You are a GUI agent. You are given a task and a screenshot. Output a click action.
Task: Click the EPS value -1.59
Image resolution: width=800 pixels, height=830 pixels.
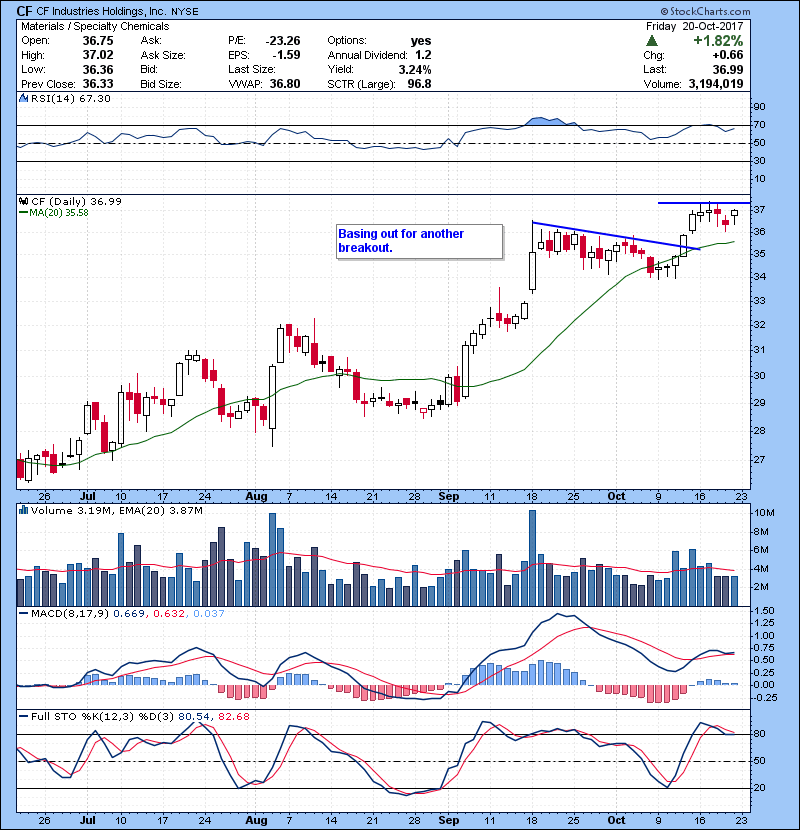click(286, 55)
